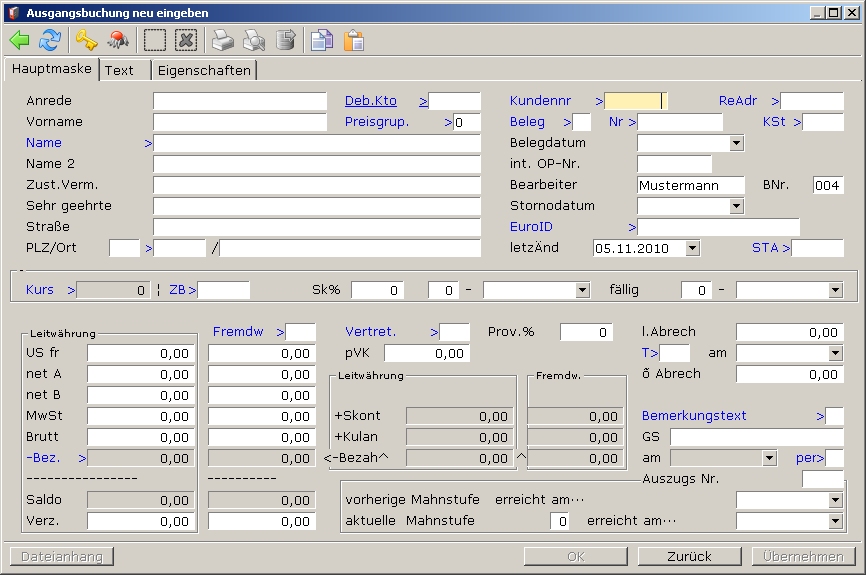Expand the Stornodatum date dropdown
866x575 pixels.
(737, 206)
